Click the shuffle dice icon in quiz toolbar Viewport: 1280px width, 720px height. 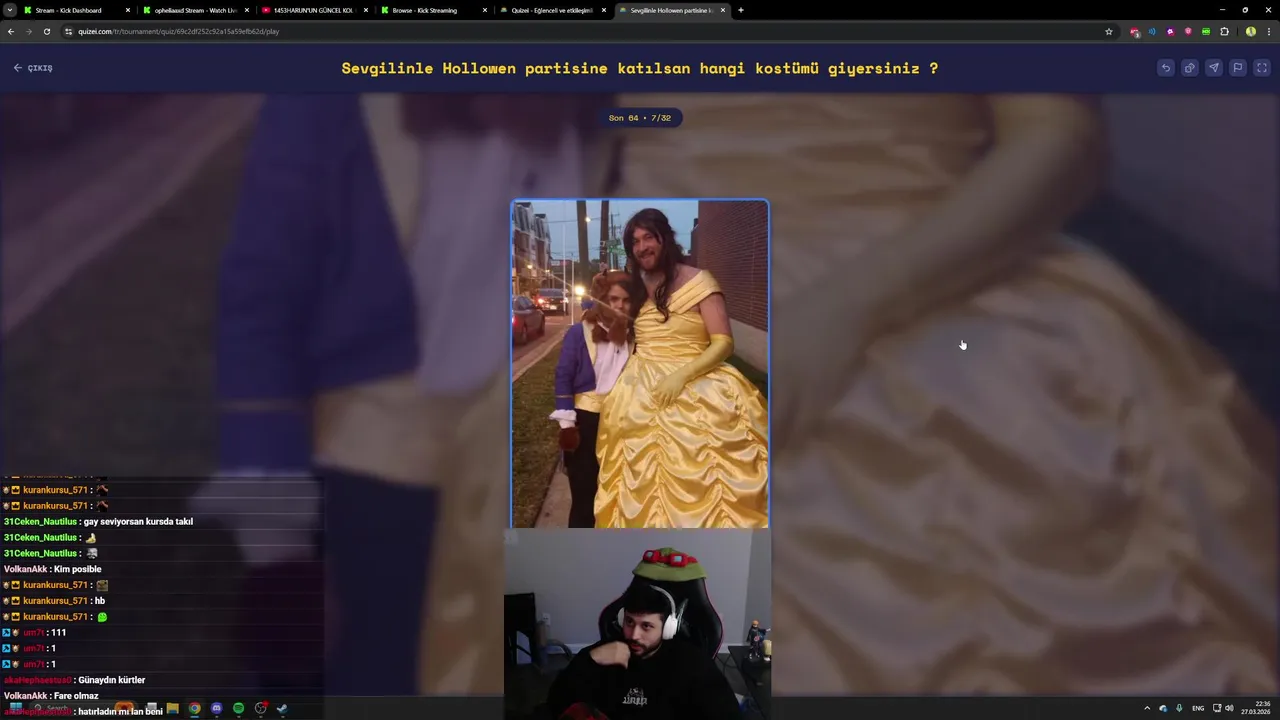pyautogui.click(x=1190, y=68)
